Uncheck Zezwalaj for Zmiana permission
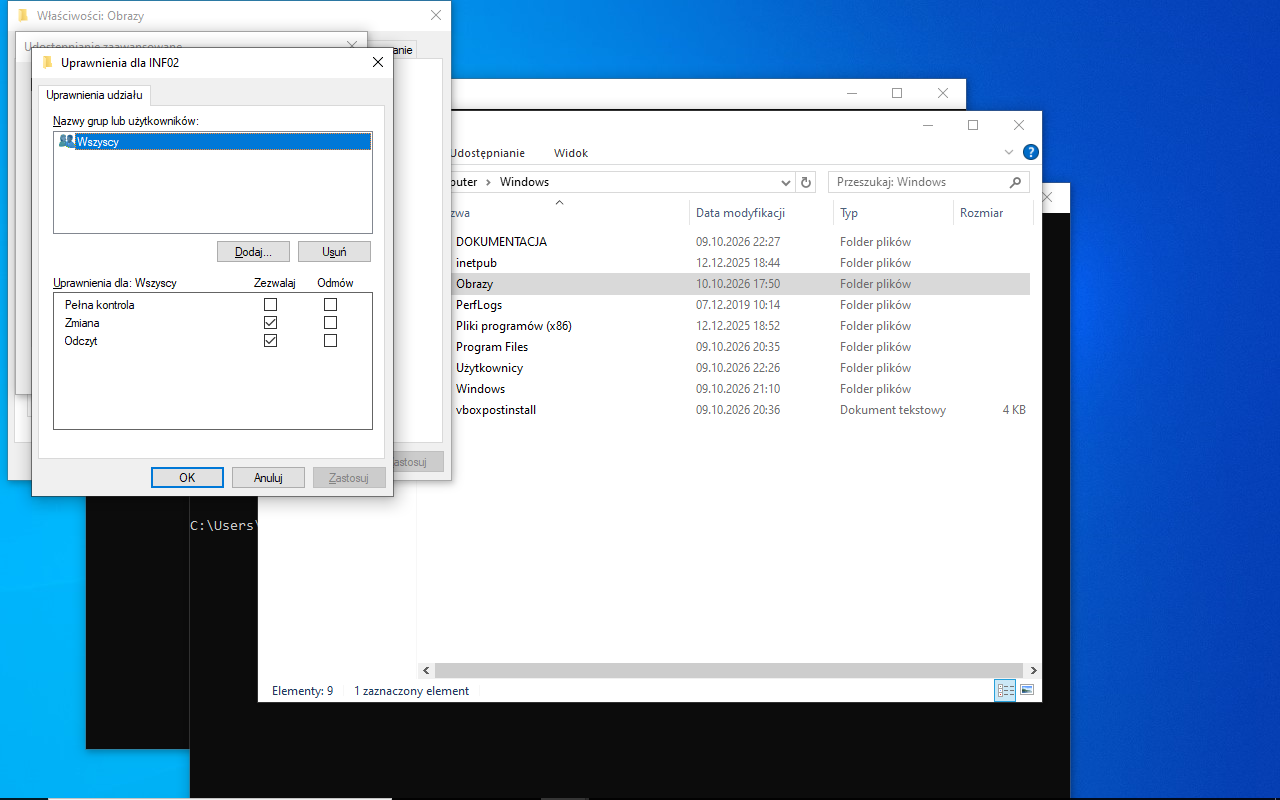Viewport: 1280px width, 800px height. [x=270, y=323]
